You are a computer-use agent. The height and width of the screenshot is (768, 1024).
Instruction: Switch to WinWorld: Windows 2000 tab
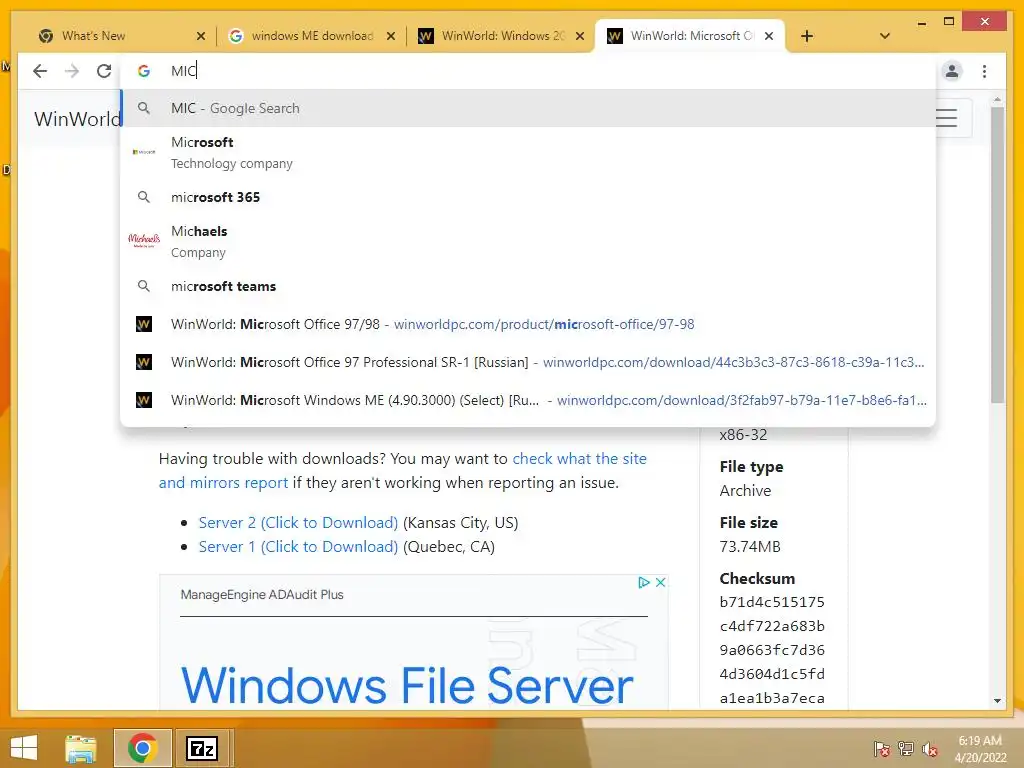pos(500,36)
